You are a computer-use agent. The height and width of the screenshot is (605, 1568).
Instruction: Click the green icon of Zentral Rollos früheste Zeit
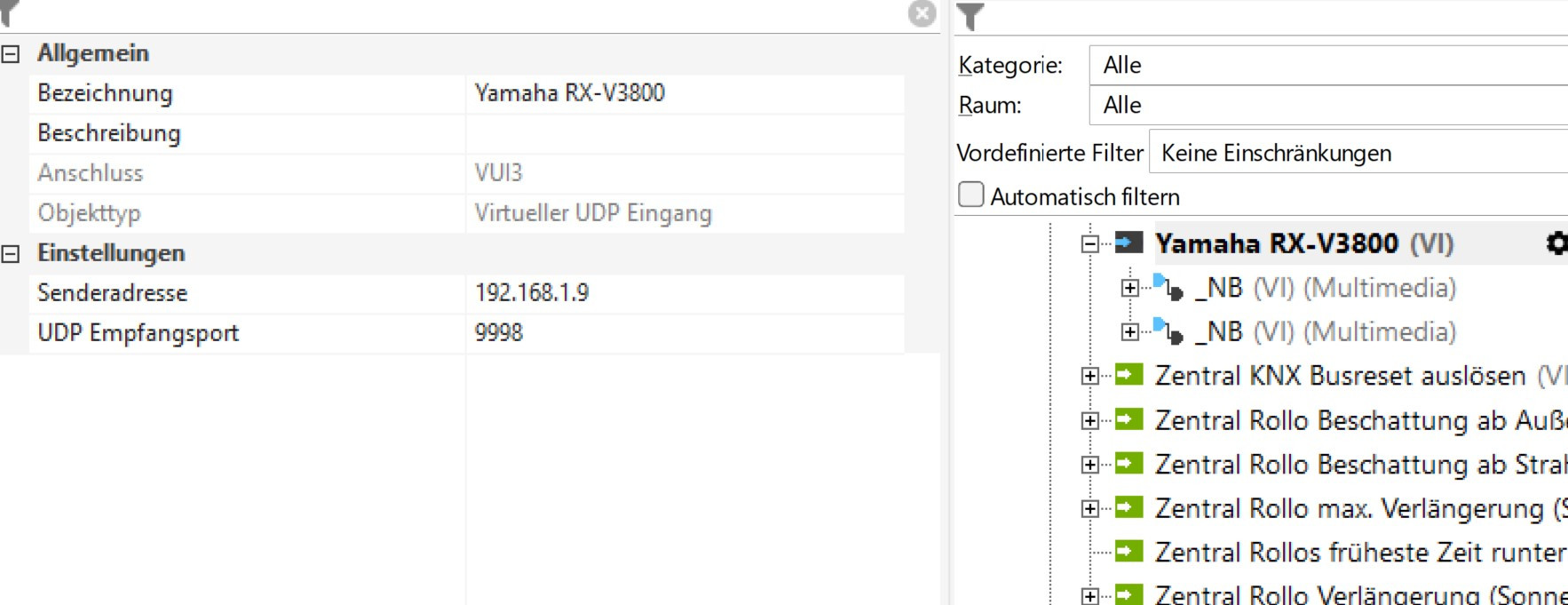[1128, 552]
